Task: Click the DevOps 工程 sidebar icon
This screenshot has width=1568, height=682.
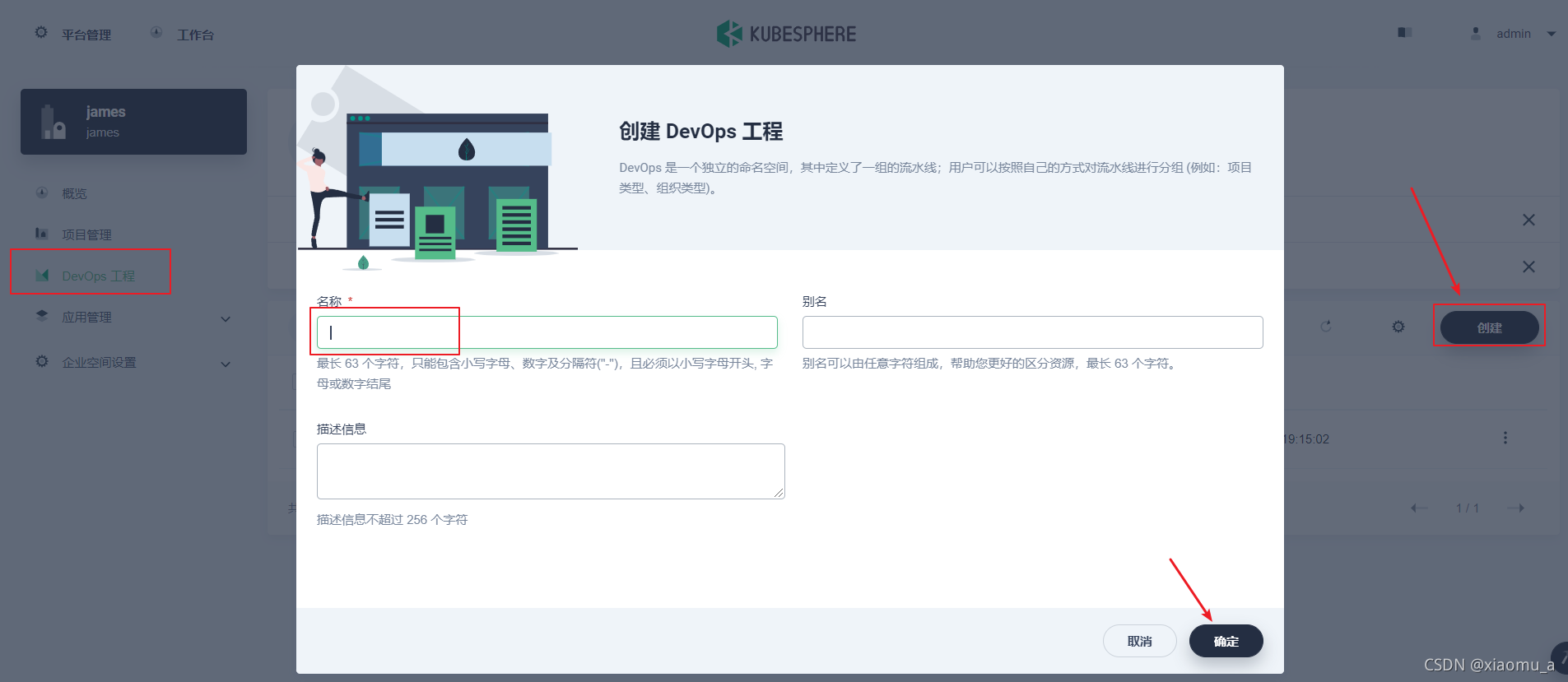Action: 42,275
